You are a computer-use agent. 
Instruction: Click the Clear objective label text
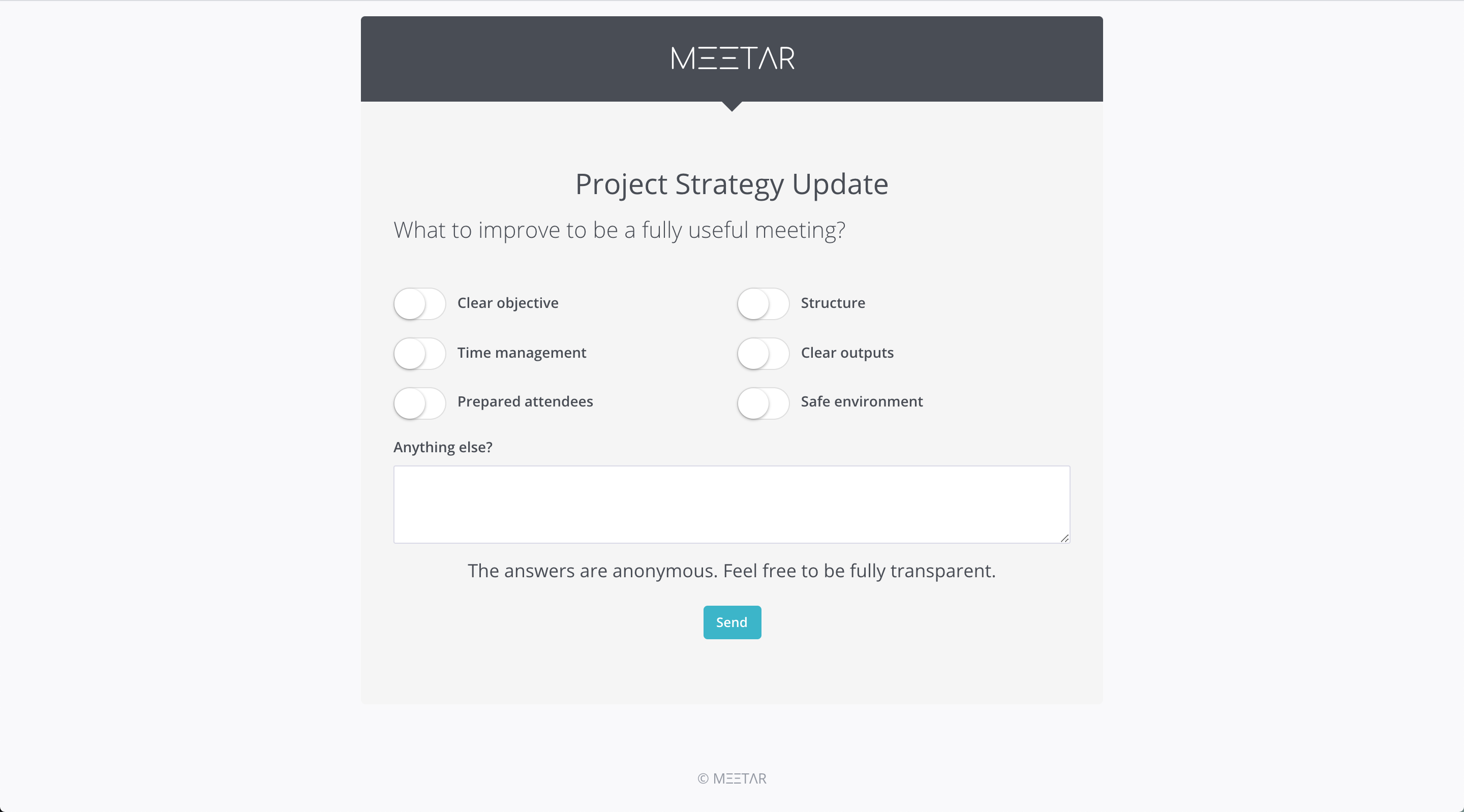click(x=507, y=303)
